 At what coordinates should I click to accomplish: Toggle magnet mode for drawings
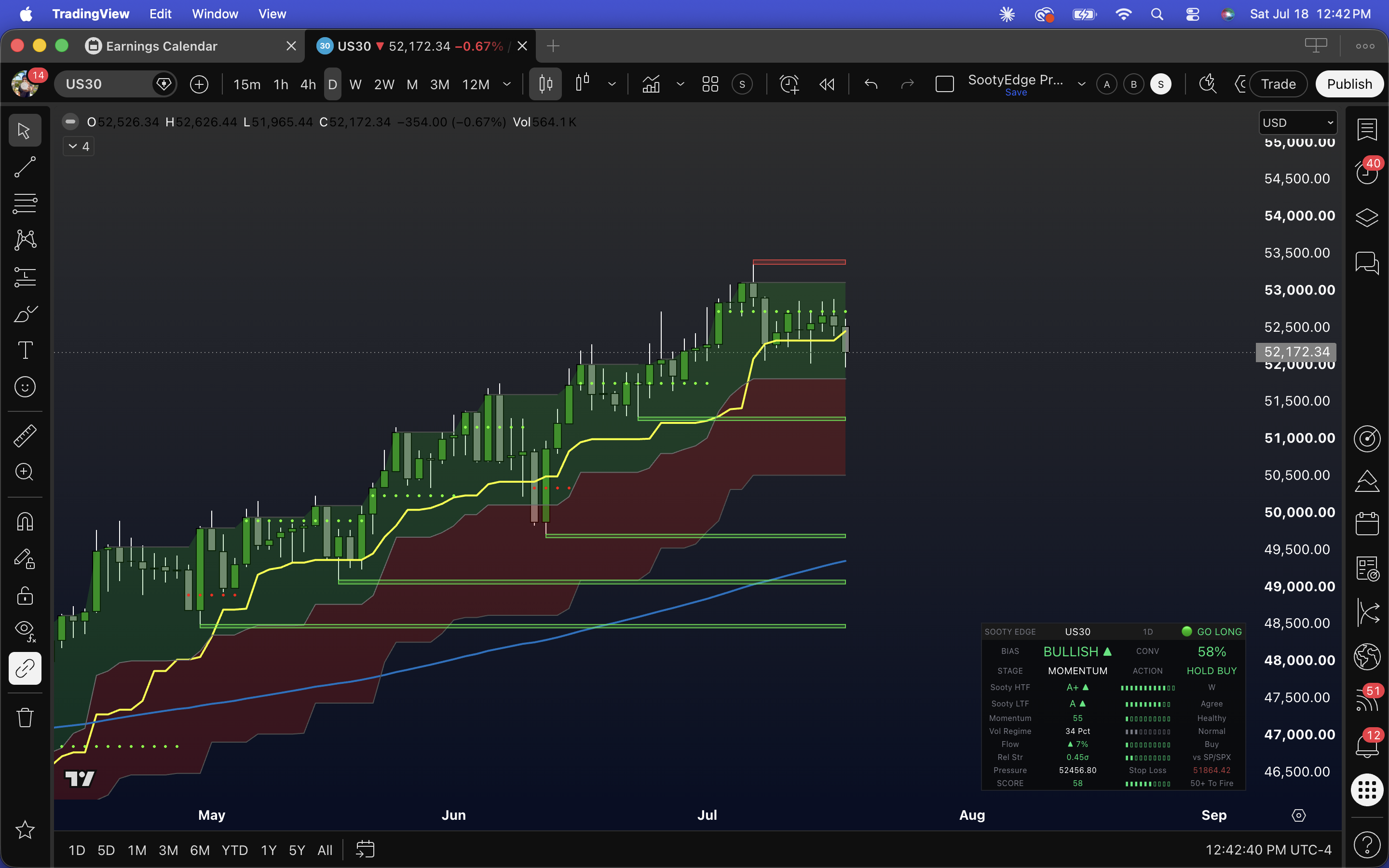pos(25,521)
